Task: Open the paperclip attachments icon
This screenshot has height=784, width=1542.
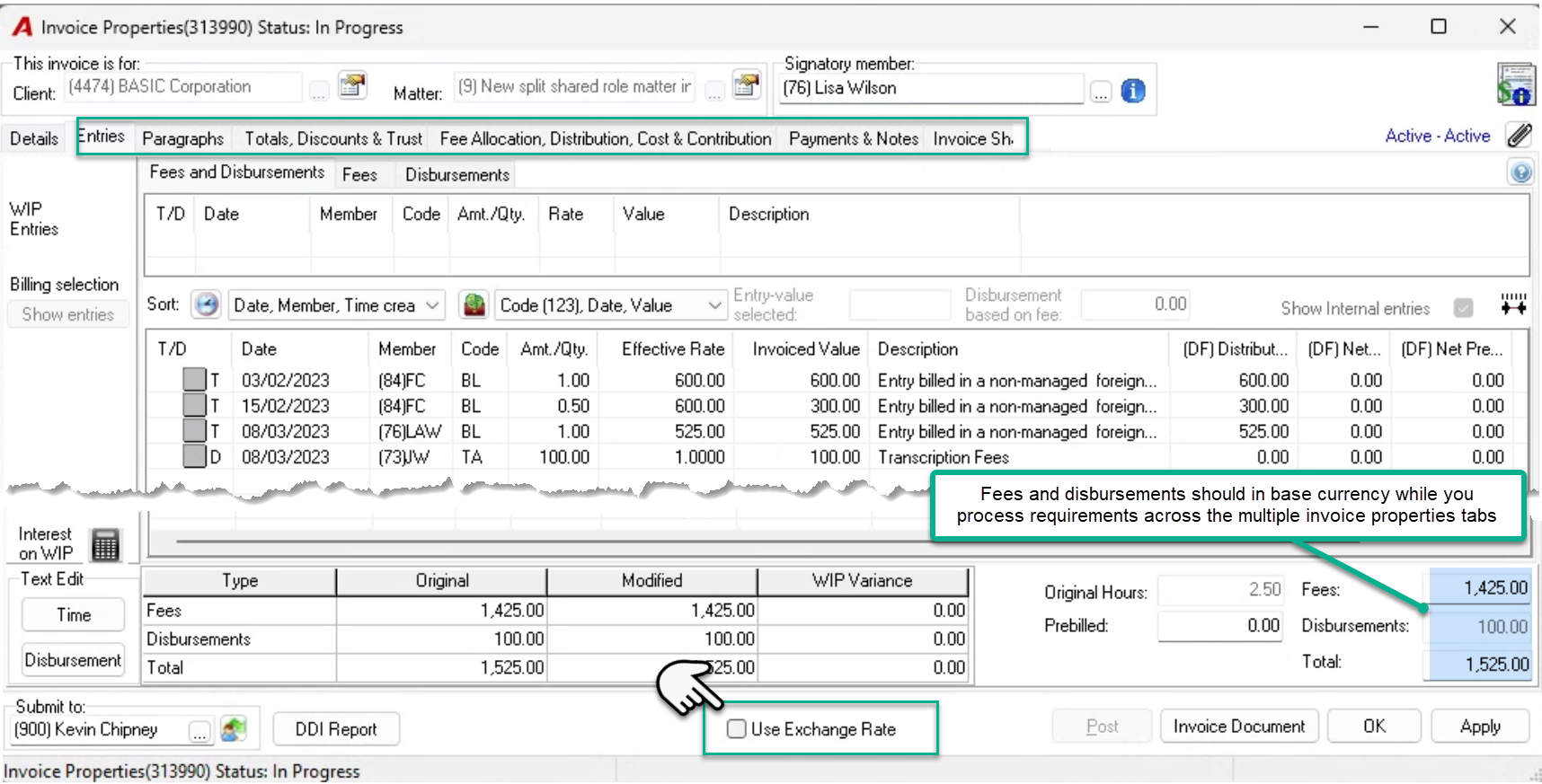Action: [1520, 136]
